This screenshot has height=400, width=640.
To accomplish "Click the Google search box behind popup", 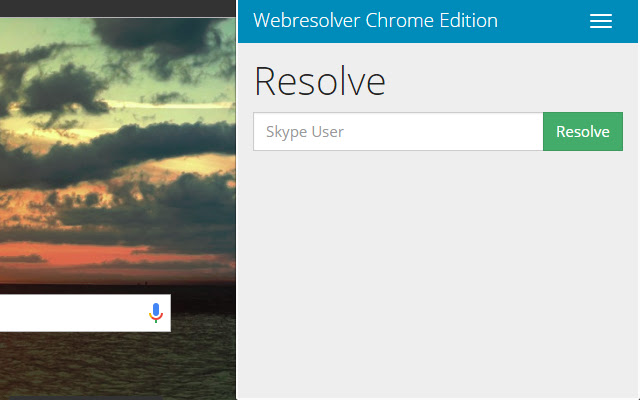I will click(85, 313).
